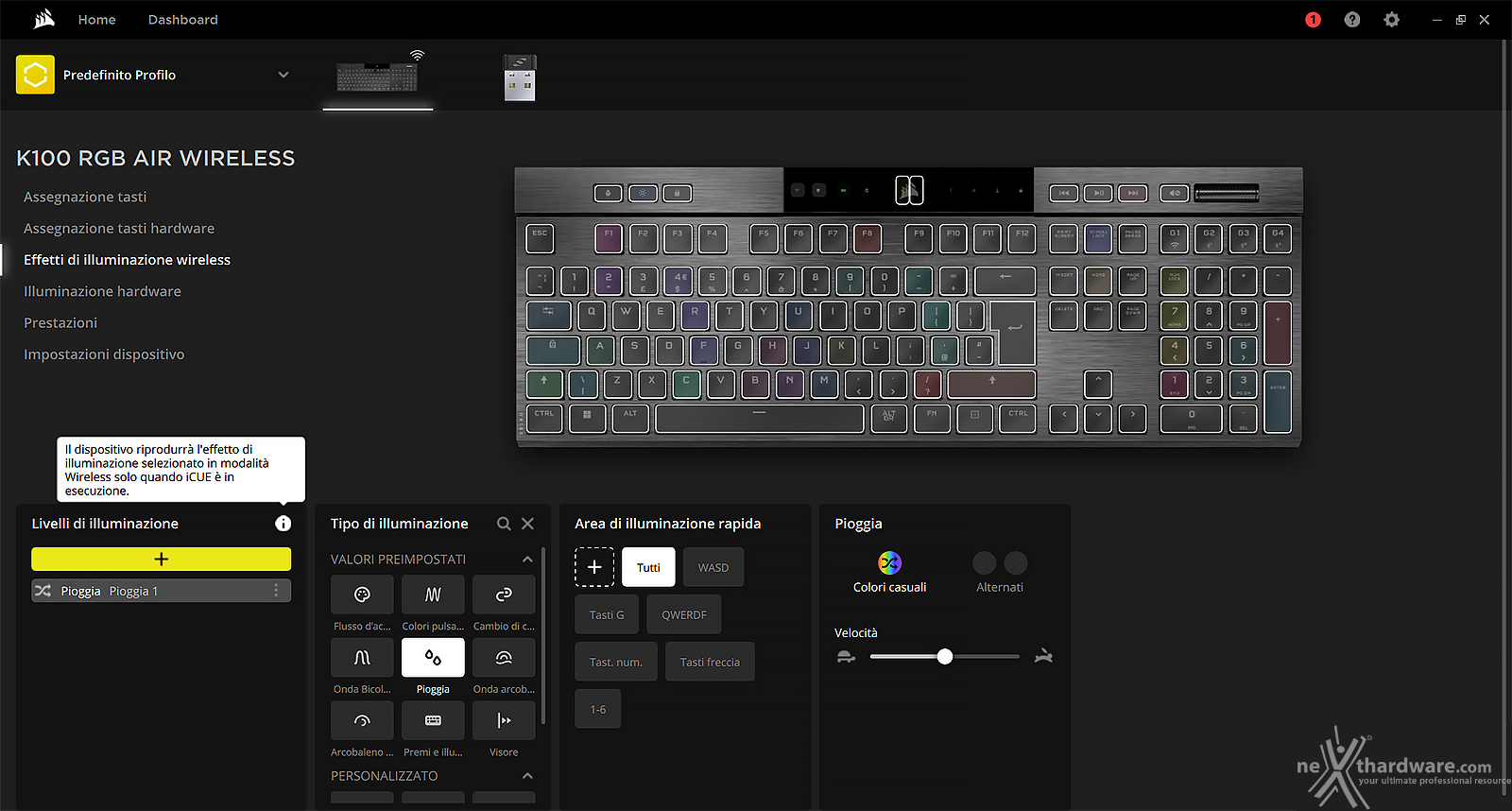Click the profile switch key on keyboard
This screenshot has height=811, width=1512.
pos(608,193)
